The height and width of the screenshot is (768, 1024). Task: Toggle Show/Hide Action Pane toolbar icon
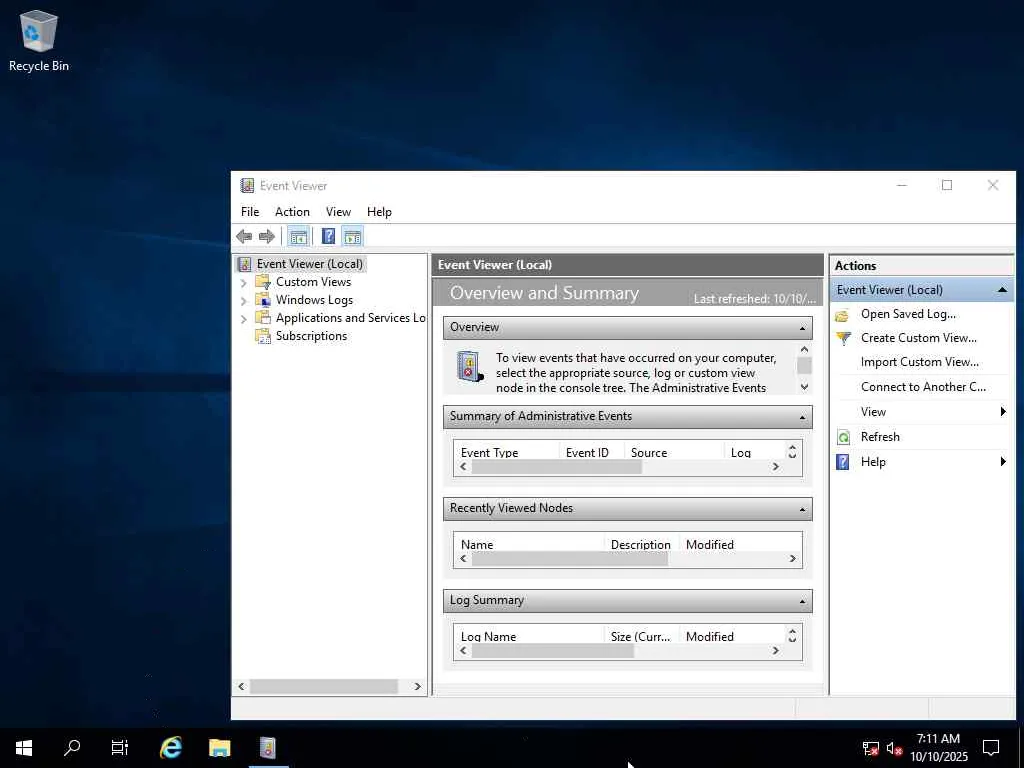(x=353, y=236)
